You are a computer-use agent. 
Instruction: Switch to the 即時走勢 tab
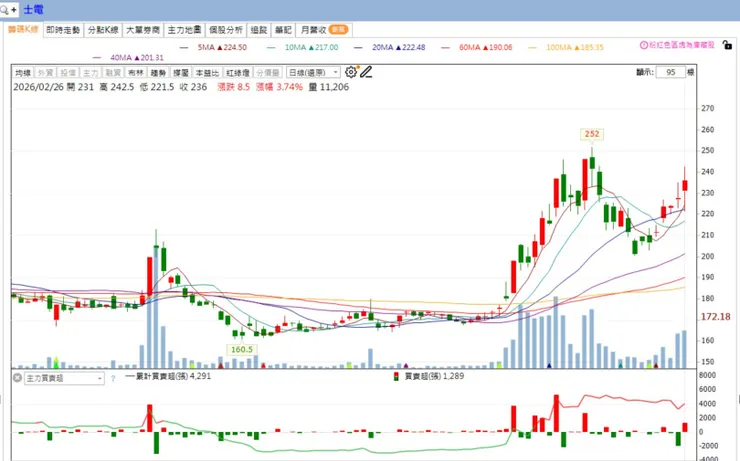(63, 30)
